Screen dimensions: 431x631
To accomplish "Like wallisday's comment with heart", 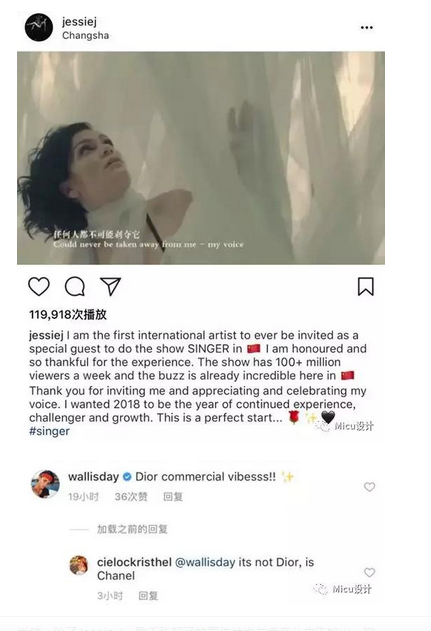I will click(x=369, y=487).
